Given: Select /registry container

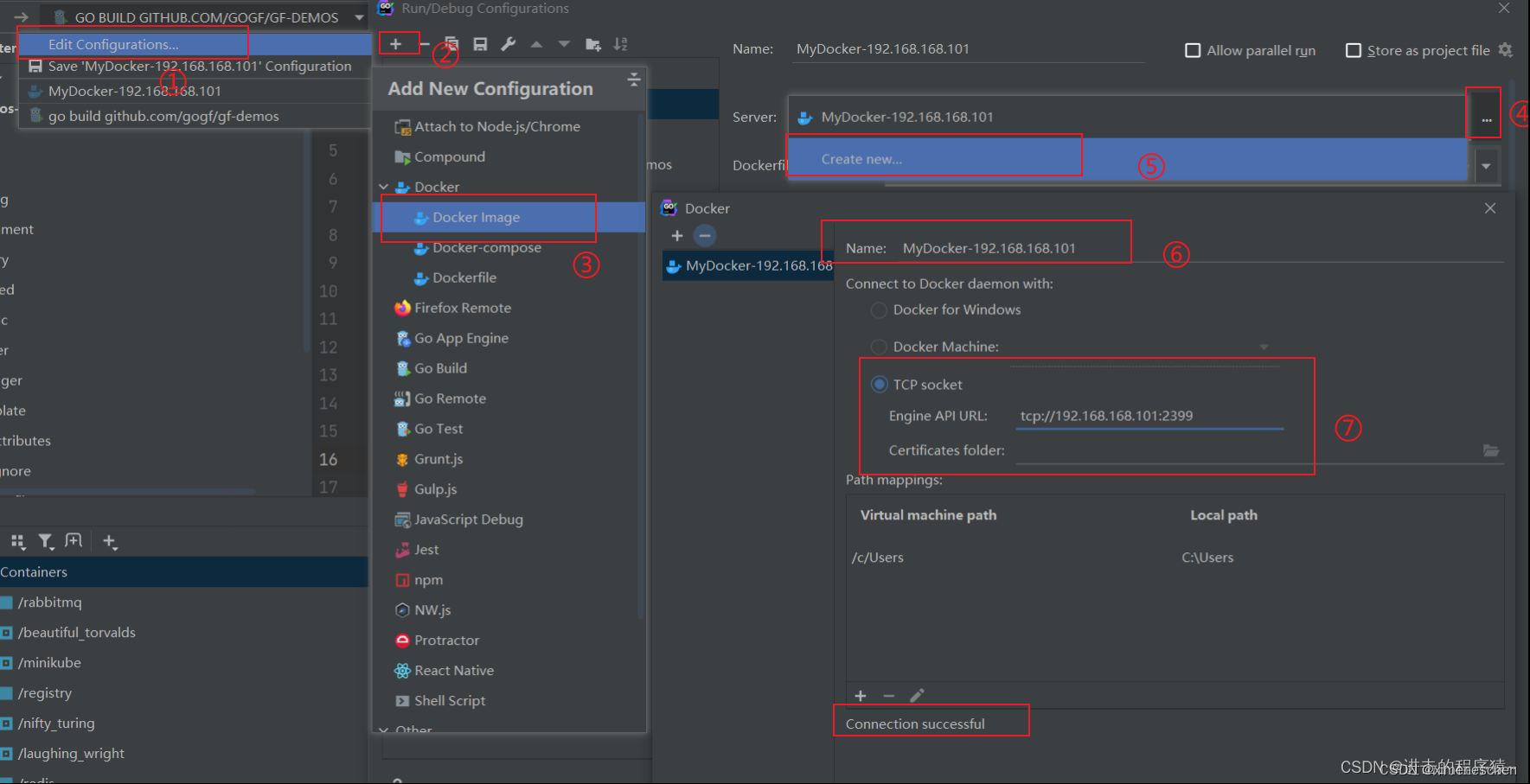Looking at the screenshot, I should [x=183, y=693].
